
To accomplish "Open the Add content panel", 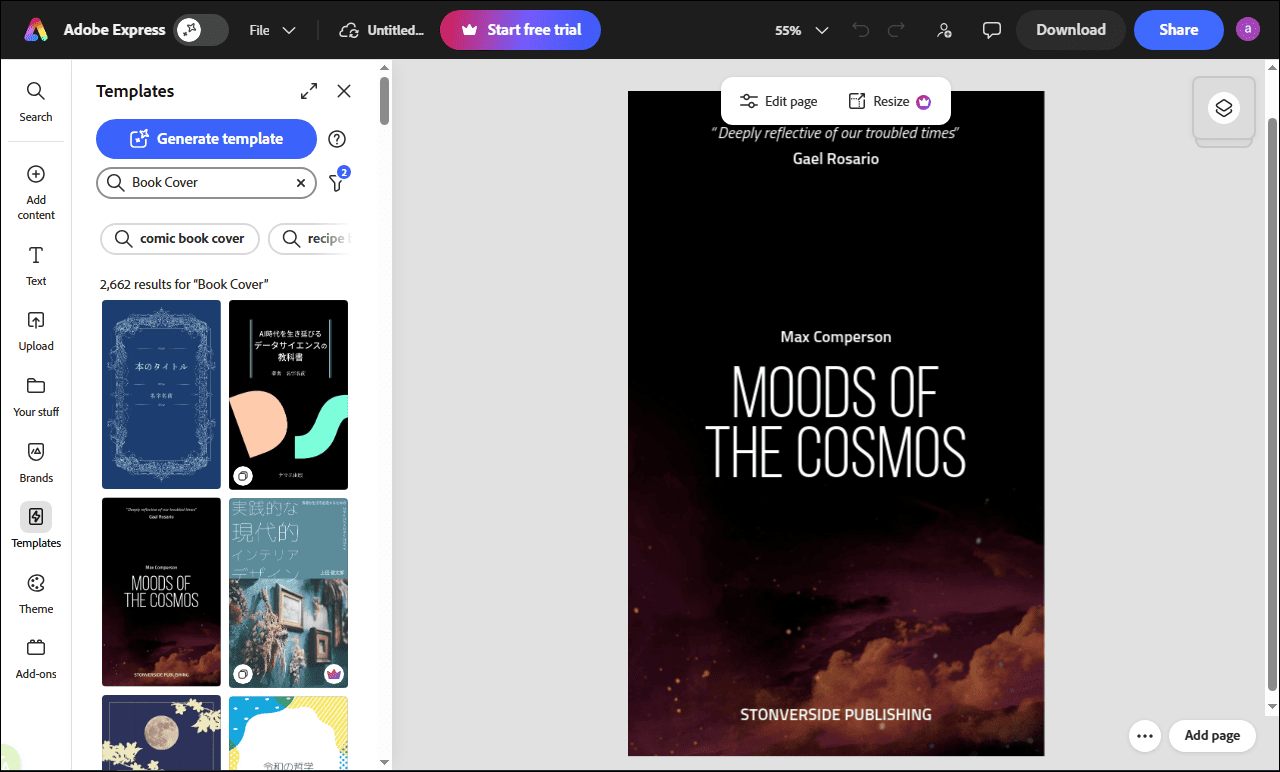I will pos(35,190).
